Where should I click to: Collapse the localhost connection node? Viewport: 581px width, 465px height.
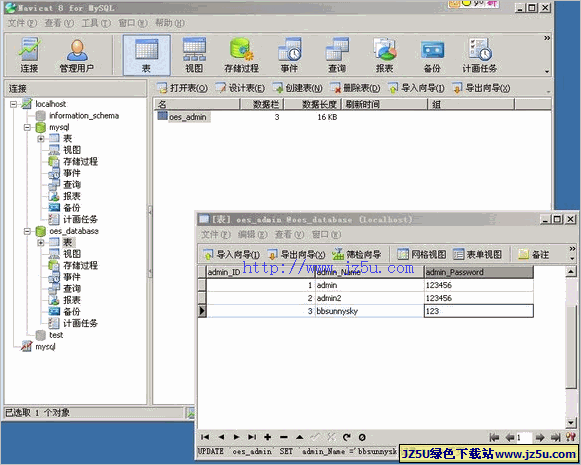[x=13, y=104]
